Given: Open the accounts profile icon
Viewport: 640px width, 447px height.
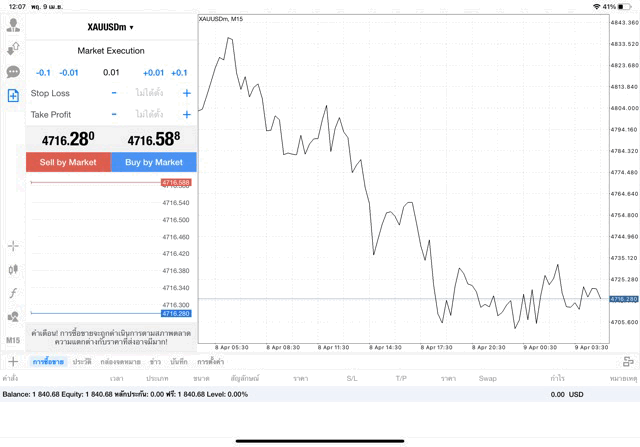Looking at the screenshot, I should pos(13,25).
